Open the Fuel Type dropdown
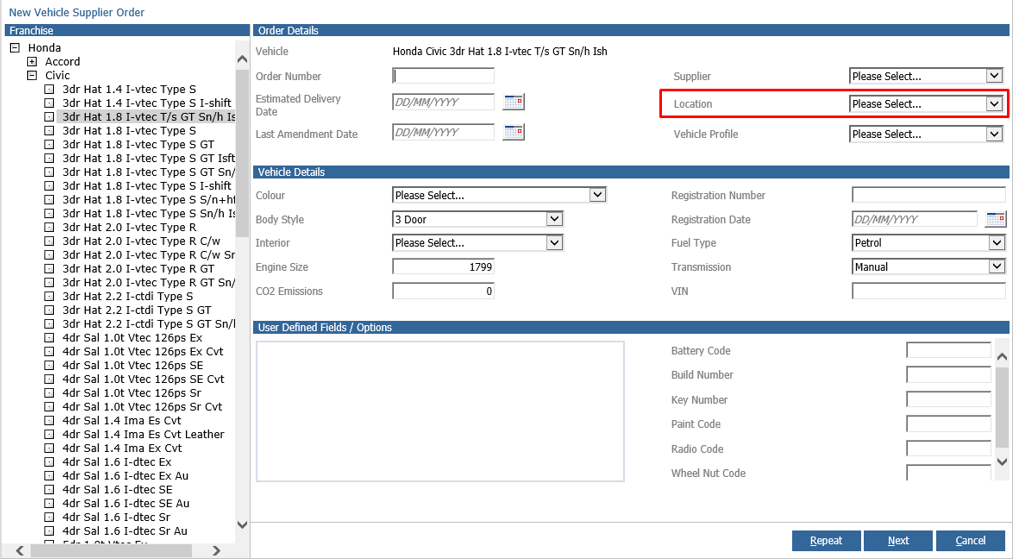Viewport: 1015px width, 560px height. [929, 243]
